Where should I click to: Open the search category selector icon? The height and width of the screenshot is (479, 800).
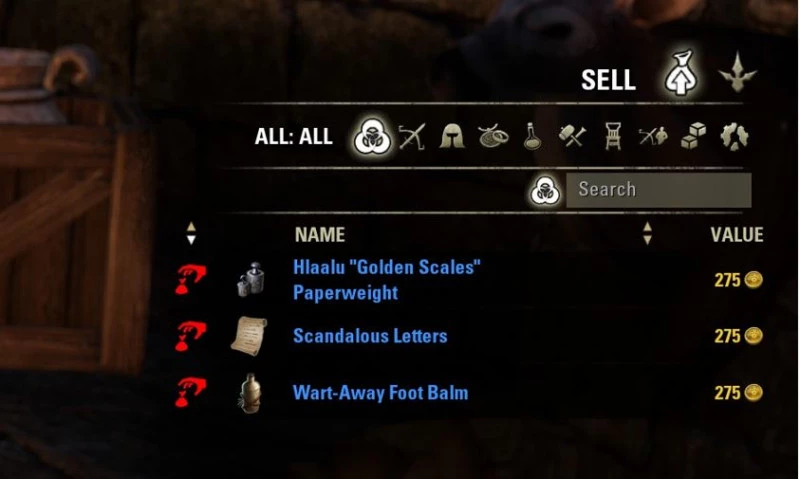[545, 190]
